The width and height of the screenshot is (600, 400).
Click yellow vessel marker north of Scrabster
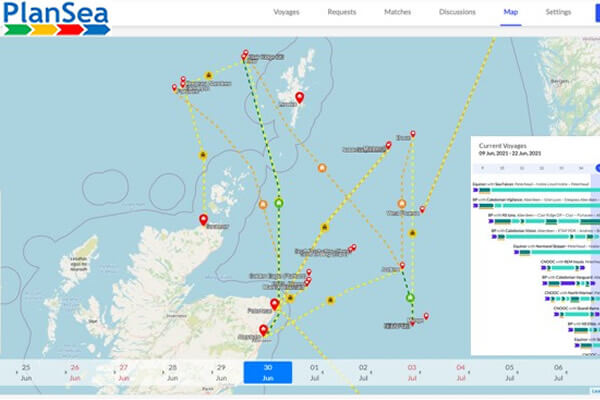click(202, 156)
